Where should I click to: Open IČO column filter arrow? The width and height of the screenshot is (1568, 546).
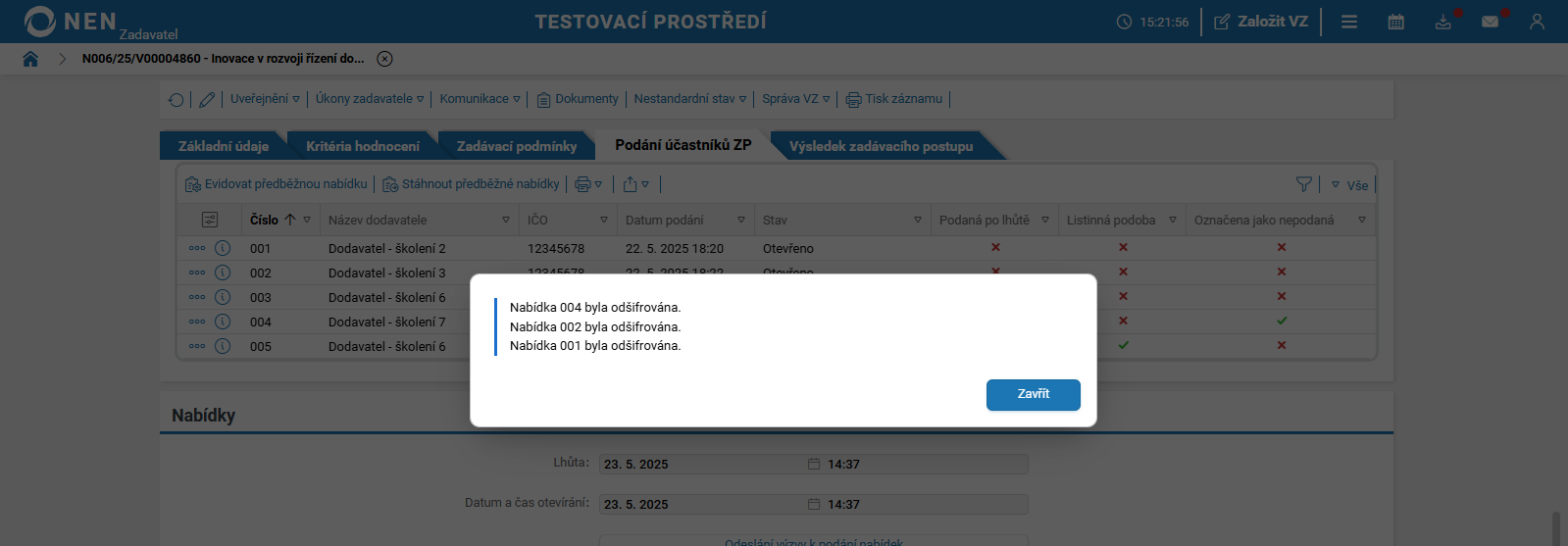pyautogui.click(x=604, y=221)
